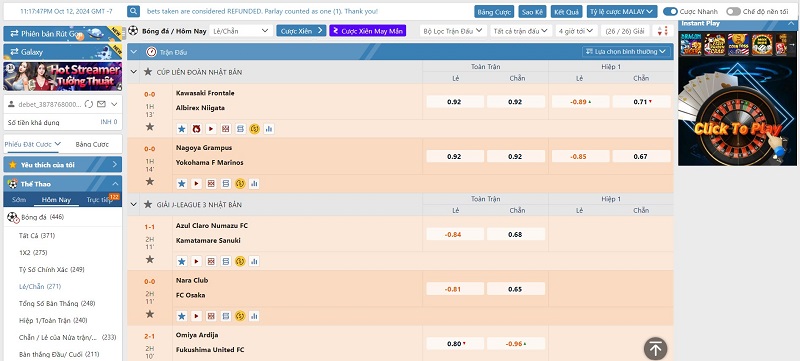The image size is (800, 361).
Task: Favorite the Cúp Liên Đoàn Nhật Bản league star
Action: 148,72
